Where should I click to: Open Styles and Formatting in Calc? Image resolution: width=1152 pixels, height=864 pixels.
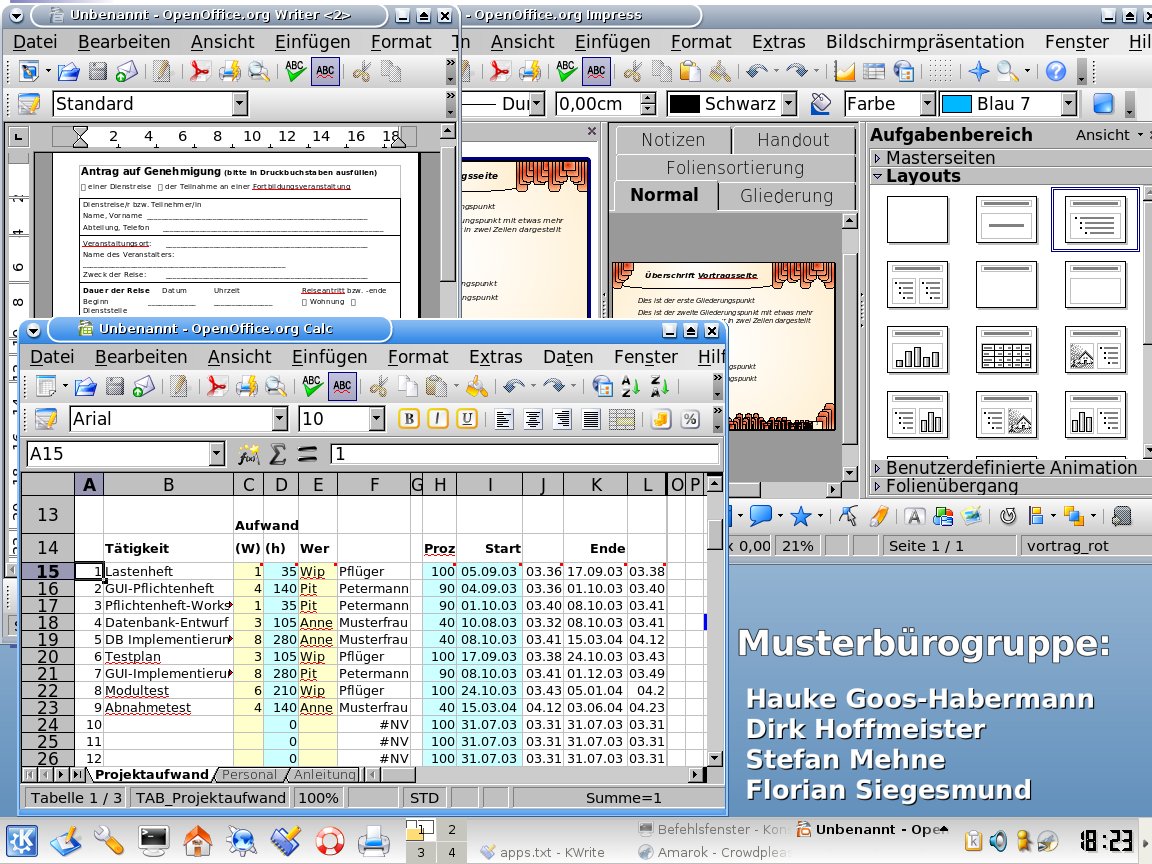[46, 419]
